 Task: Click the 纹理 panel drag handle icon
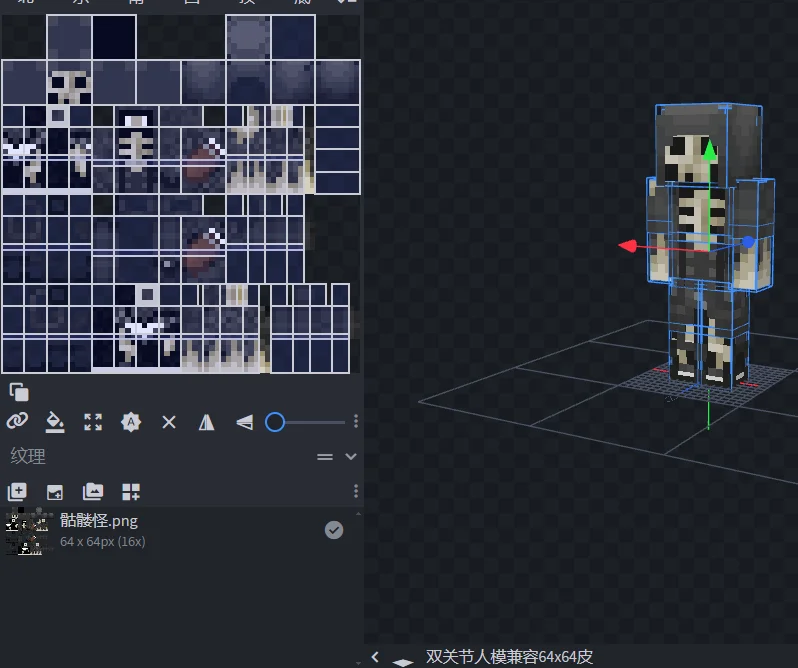tap(325, 456)
